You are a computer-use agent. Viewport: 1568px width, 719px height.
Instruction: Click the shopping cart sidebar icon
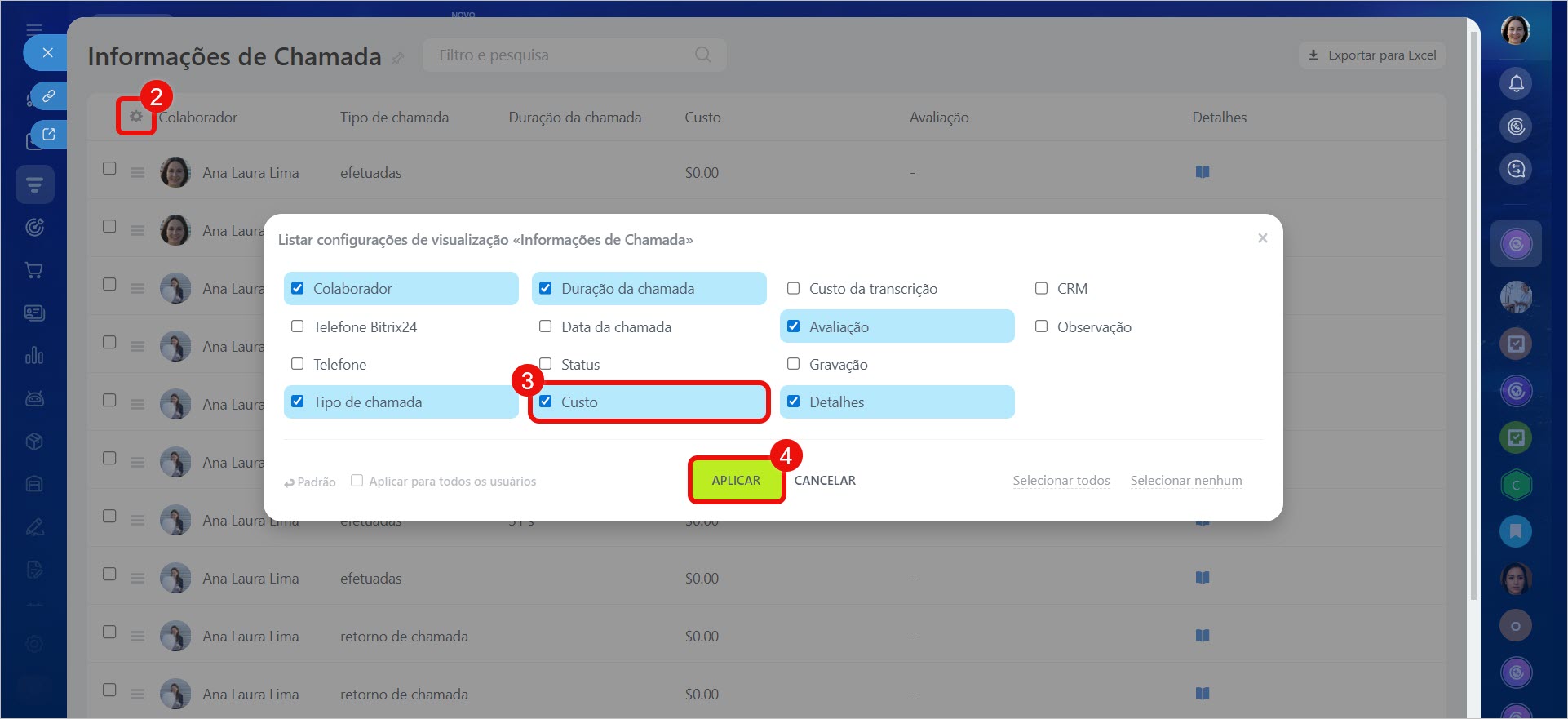34,270
